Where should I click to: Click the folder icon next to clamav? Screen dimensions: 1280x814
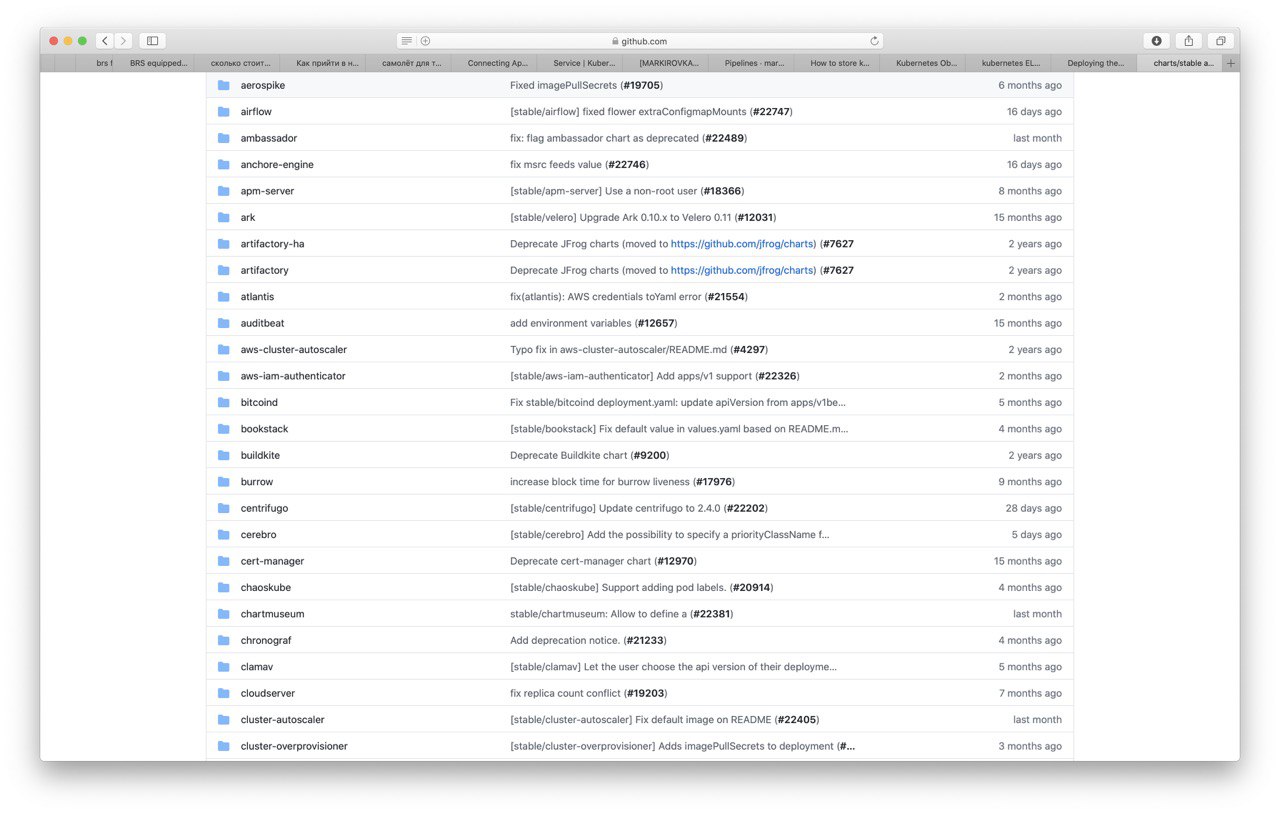click(x=223, y=667)
